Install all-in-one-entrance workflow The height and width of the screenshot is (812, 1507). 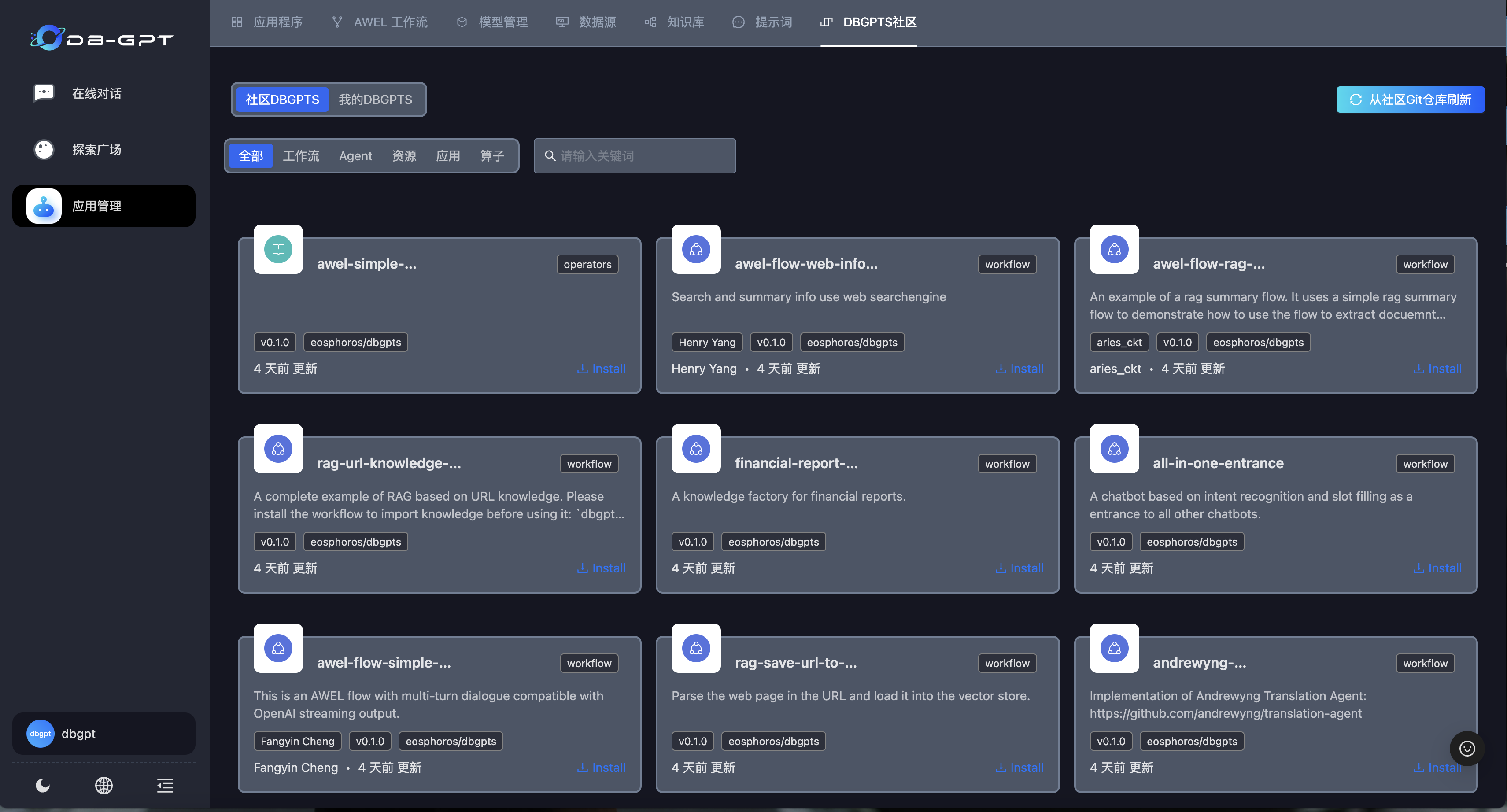click(x=1437, y=568)
